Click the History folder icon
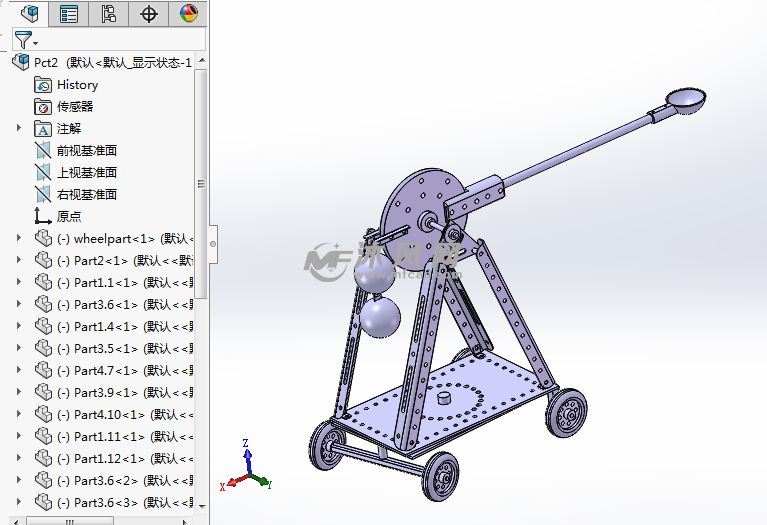The image size is (767, 525). click(43, 85)
